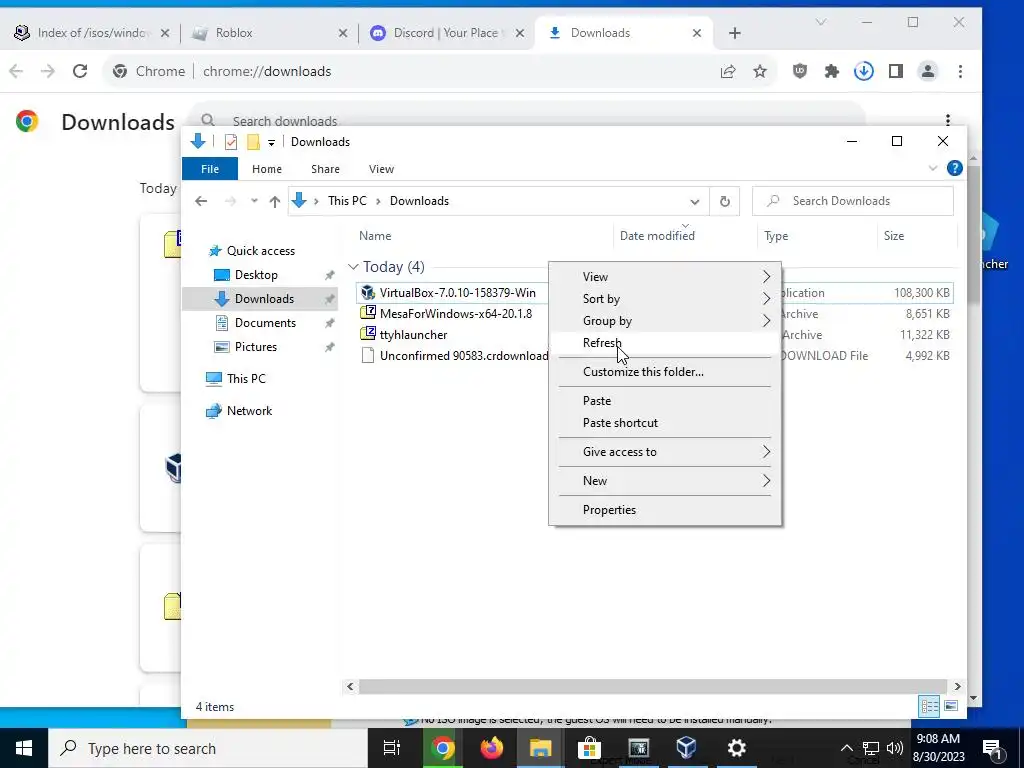Screen dimensions: 1024x768
Task: Select Customize this folder...
Action: [665, 372]
